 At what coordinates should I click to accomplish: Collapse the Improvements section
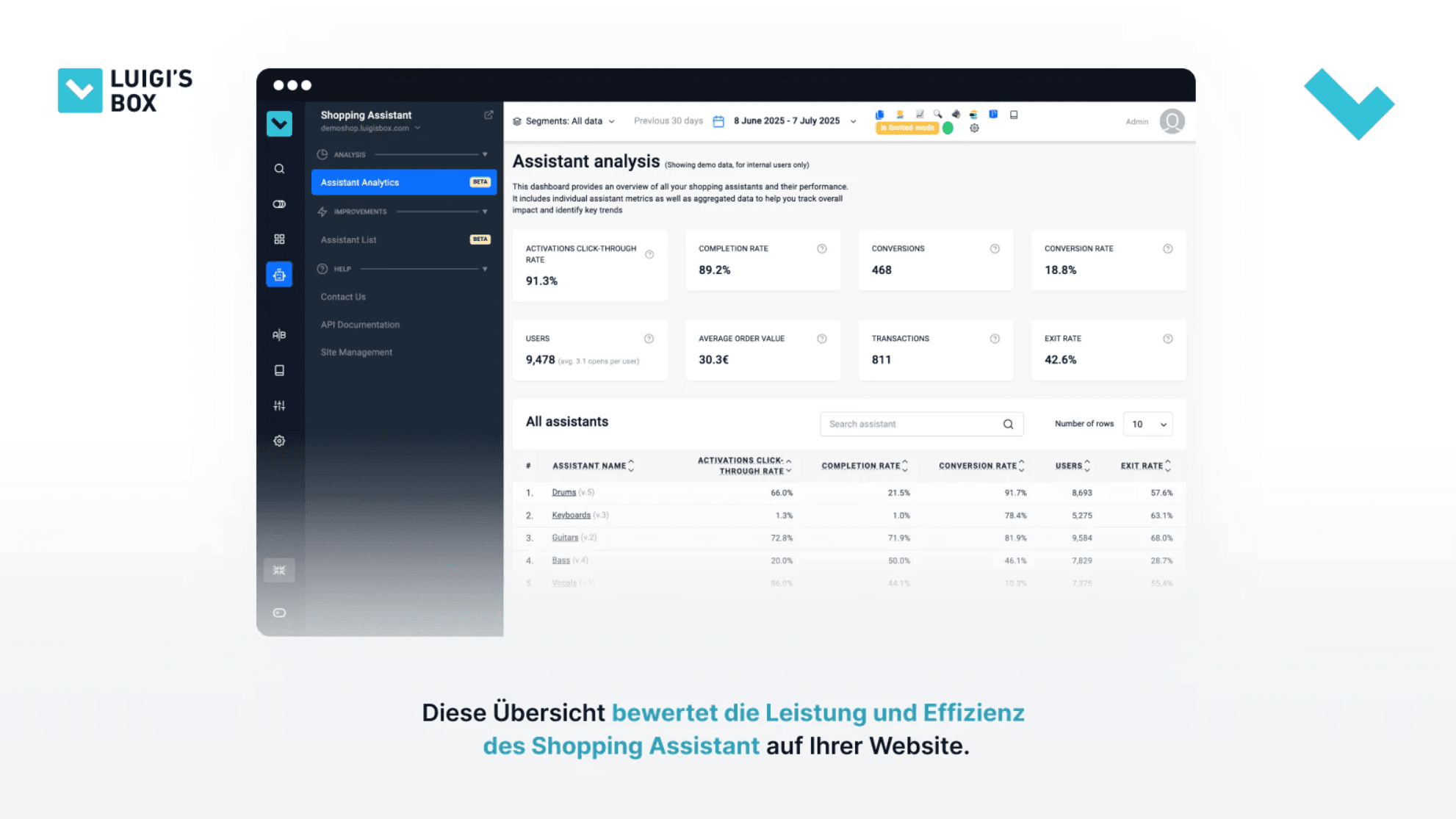(x=485, y=212)
